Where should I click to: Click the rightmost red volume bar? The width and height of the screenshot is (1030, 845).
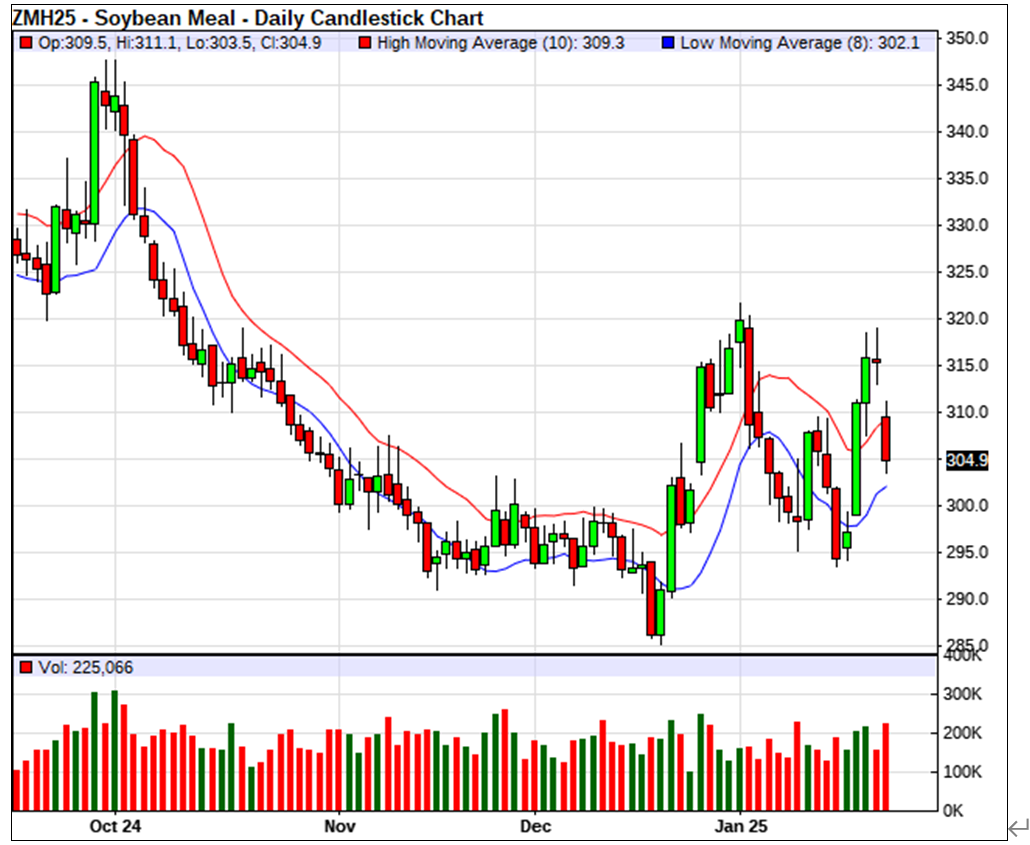pyautogui.click(x=886, y=766)
